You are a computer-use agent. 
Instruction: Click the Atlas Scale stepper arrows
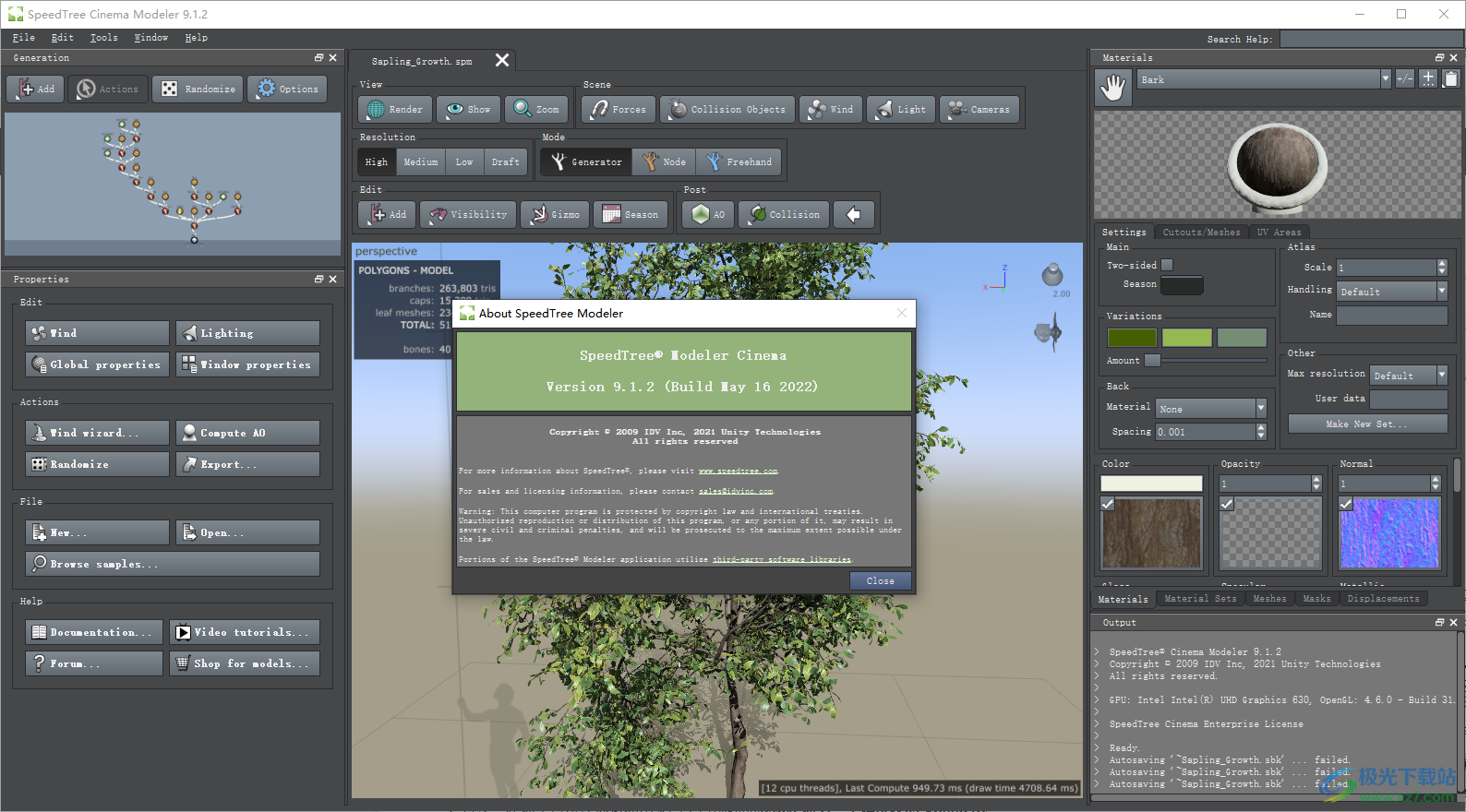(1442, 268)
